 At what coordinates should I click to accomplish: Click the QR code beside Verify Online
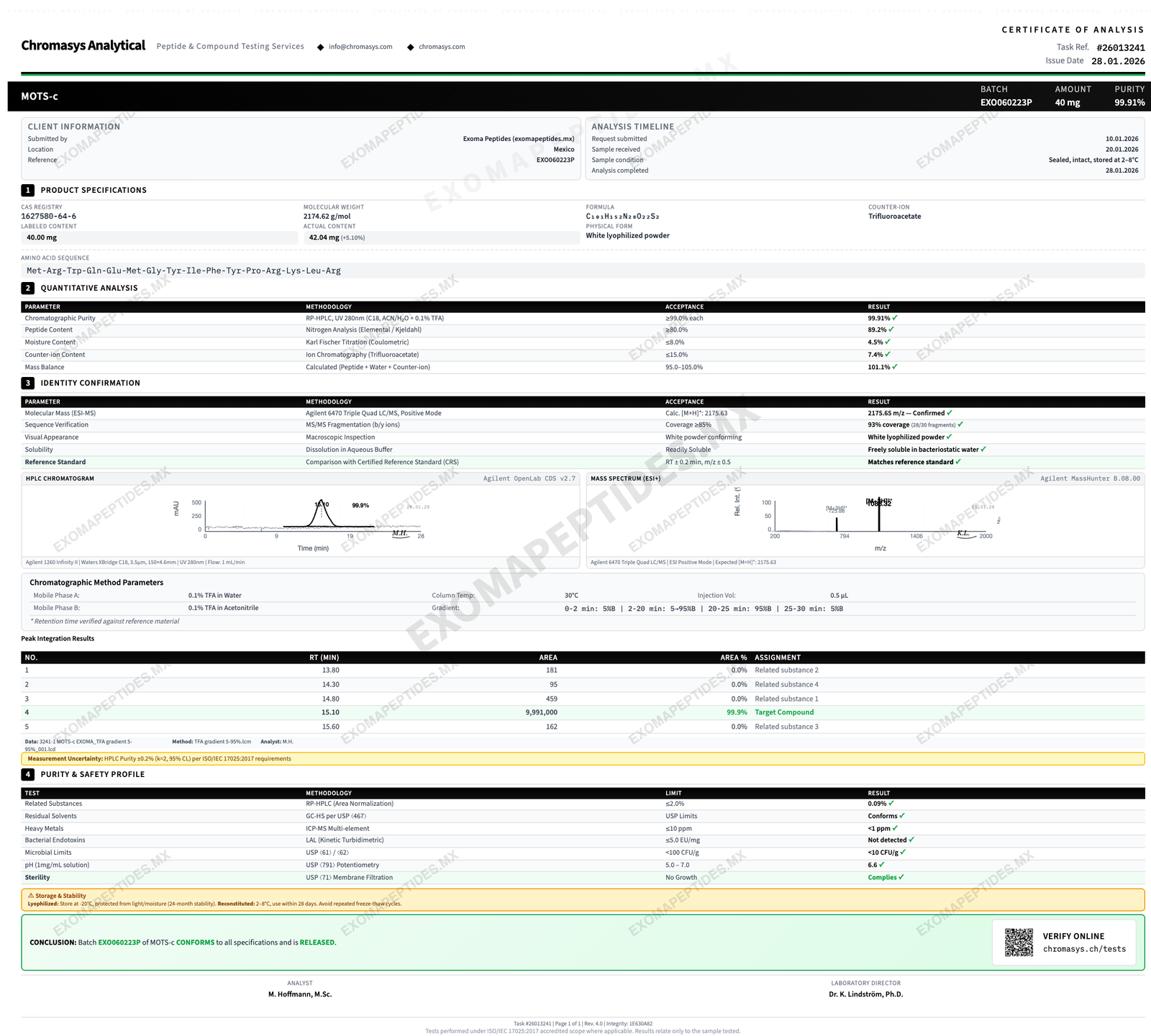pos(1019,942)
